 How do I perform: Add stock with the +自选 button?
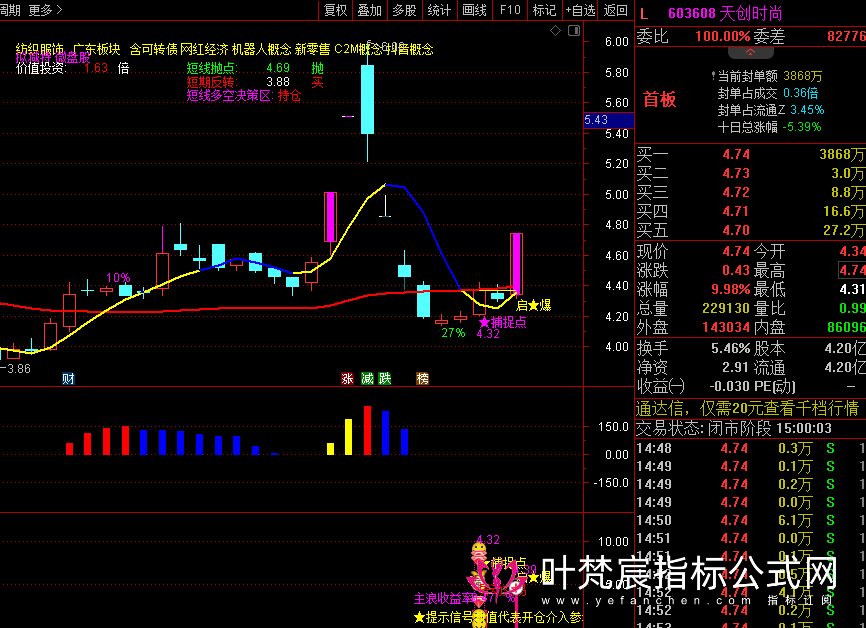(x=580, y=10)
